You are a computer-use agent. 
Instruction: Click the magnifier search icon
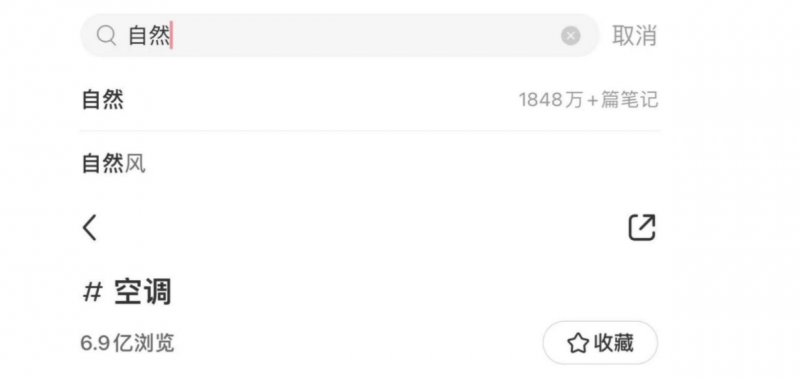click(x=106, y=36)
